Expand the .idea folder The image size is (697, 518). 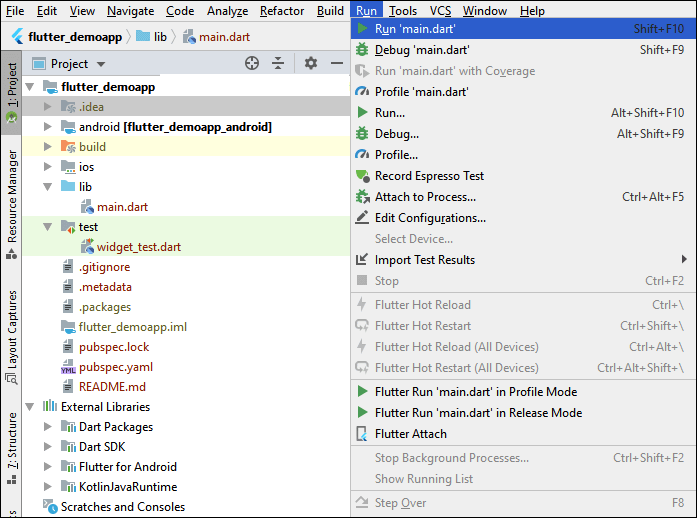[x=48, y=107]
